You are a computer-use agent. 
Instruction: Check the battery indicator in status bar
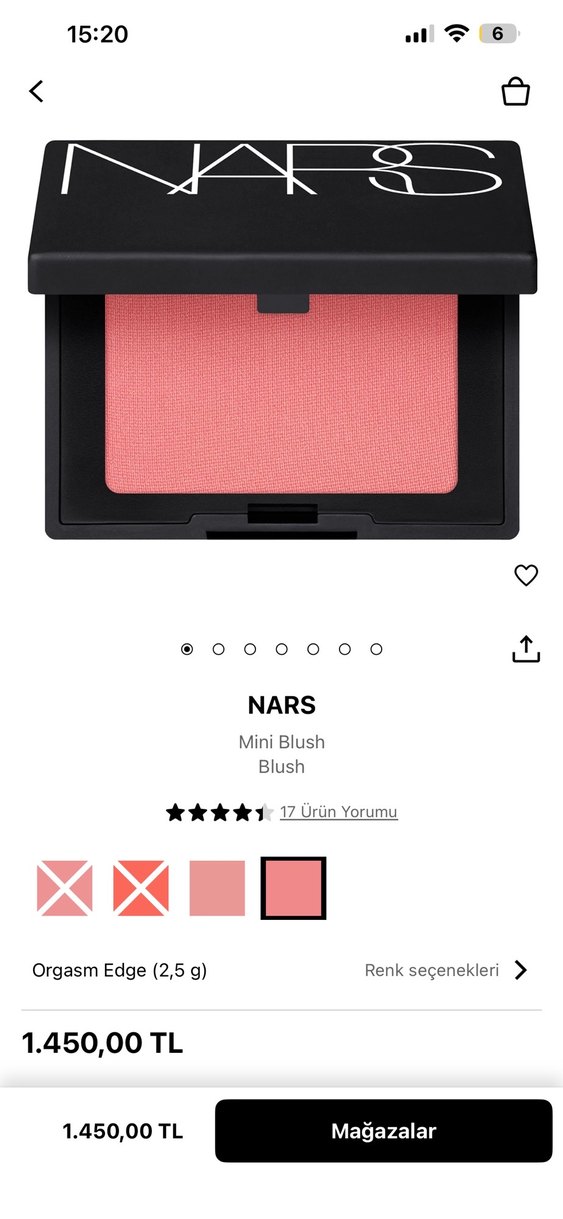click(x=500, y=34)
